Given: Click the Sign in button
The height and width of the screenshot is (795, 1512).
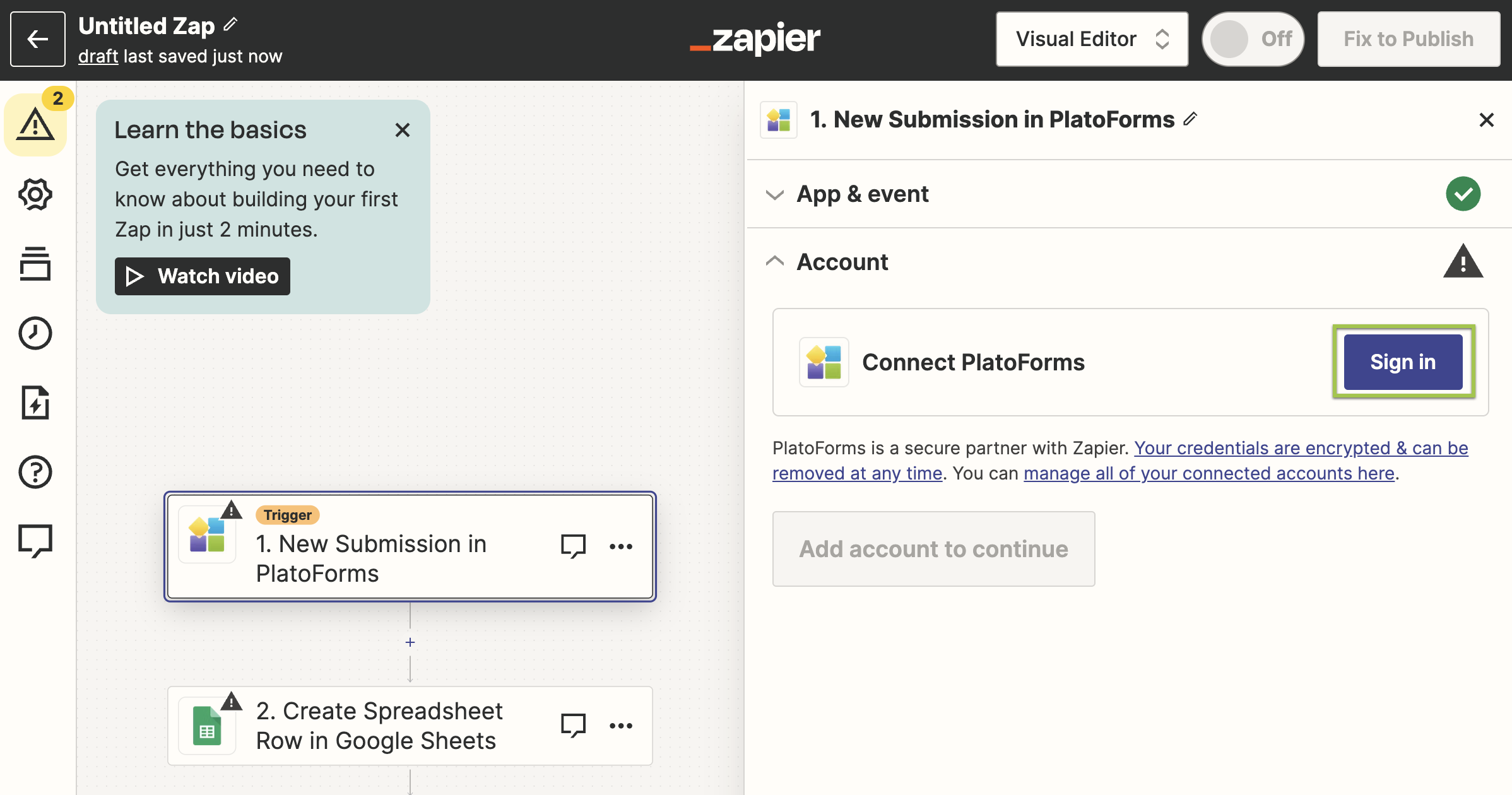Looking at the screenshot, I should click(1403, 362).
